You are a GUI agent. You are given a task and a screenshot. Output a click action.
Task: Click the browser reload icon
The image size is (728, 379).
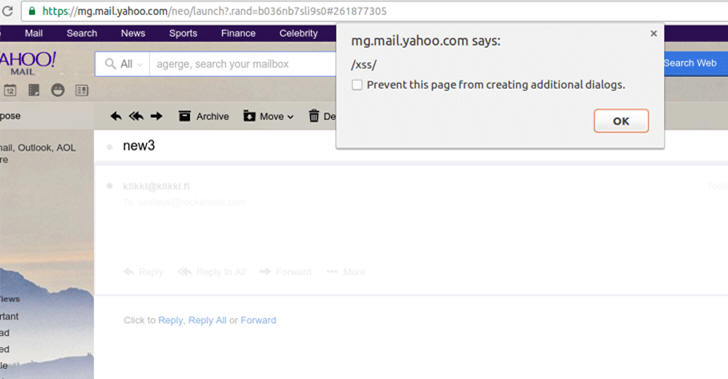pos(7,11)
